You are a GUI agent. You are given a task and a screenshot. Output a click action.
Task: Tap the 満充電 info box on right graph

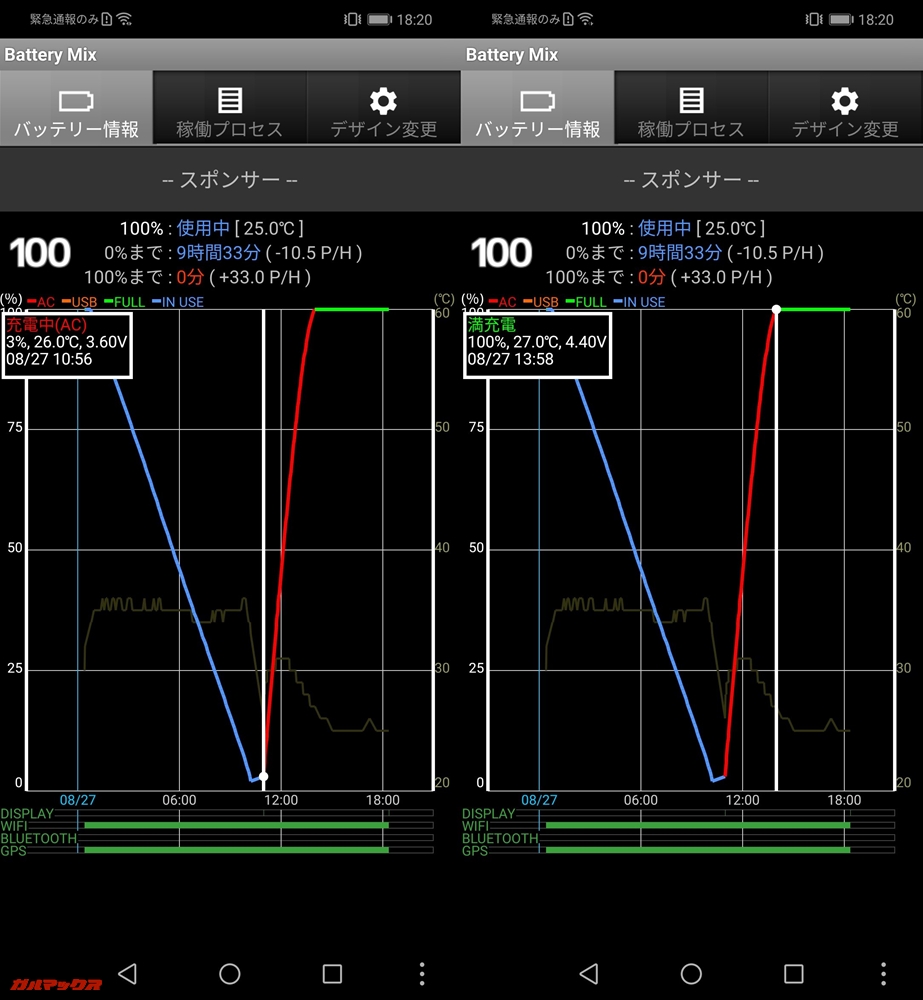pos(536,346)
